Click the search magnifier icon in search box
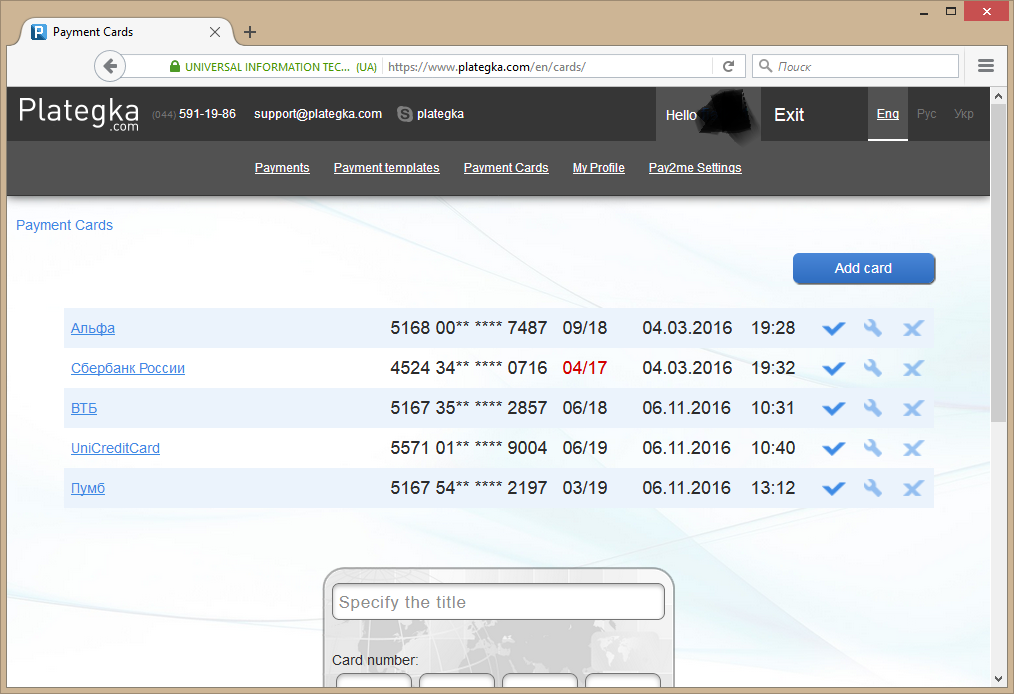Image resolution: width=1014 pixels, height=694 pixels. [x=765, y=66]
